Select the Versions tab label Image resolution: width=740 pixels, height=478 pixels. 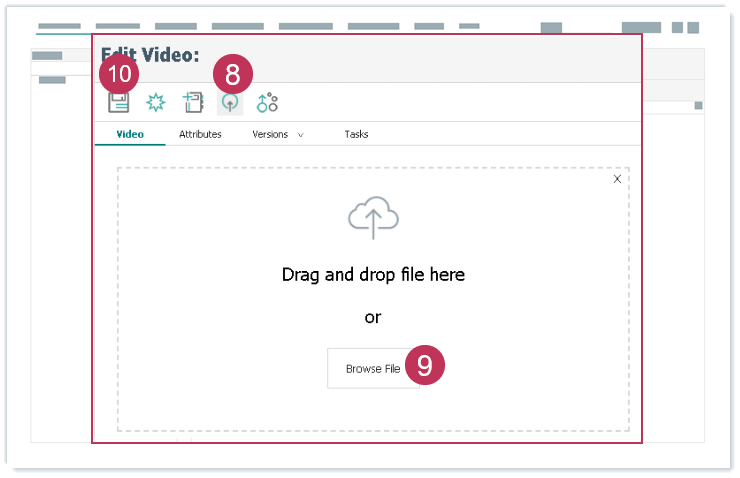270,134
